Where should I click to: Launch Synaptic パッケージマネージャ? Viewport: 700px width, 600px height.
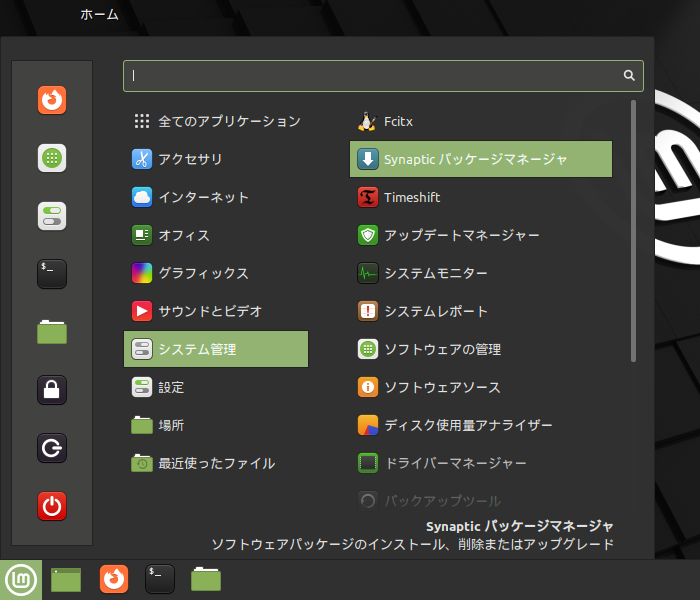(481, 159)
